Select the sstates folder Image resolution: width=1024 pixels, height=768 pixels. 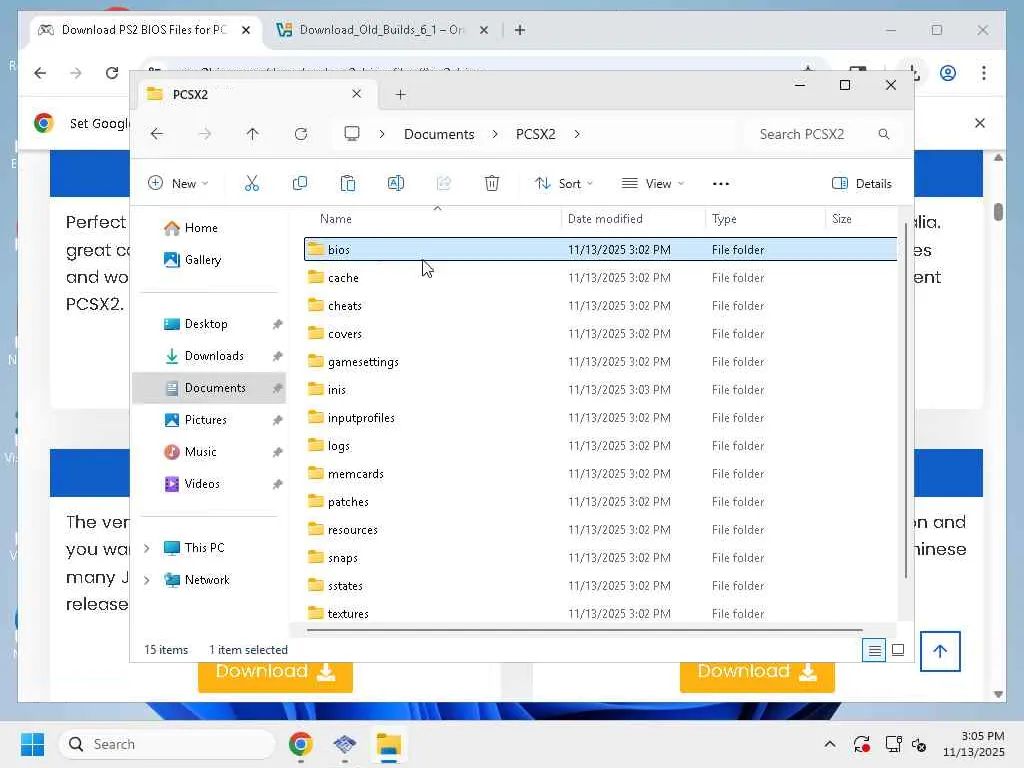pos(600,586)
